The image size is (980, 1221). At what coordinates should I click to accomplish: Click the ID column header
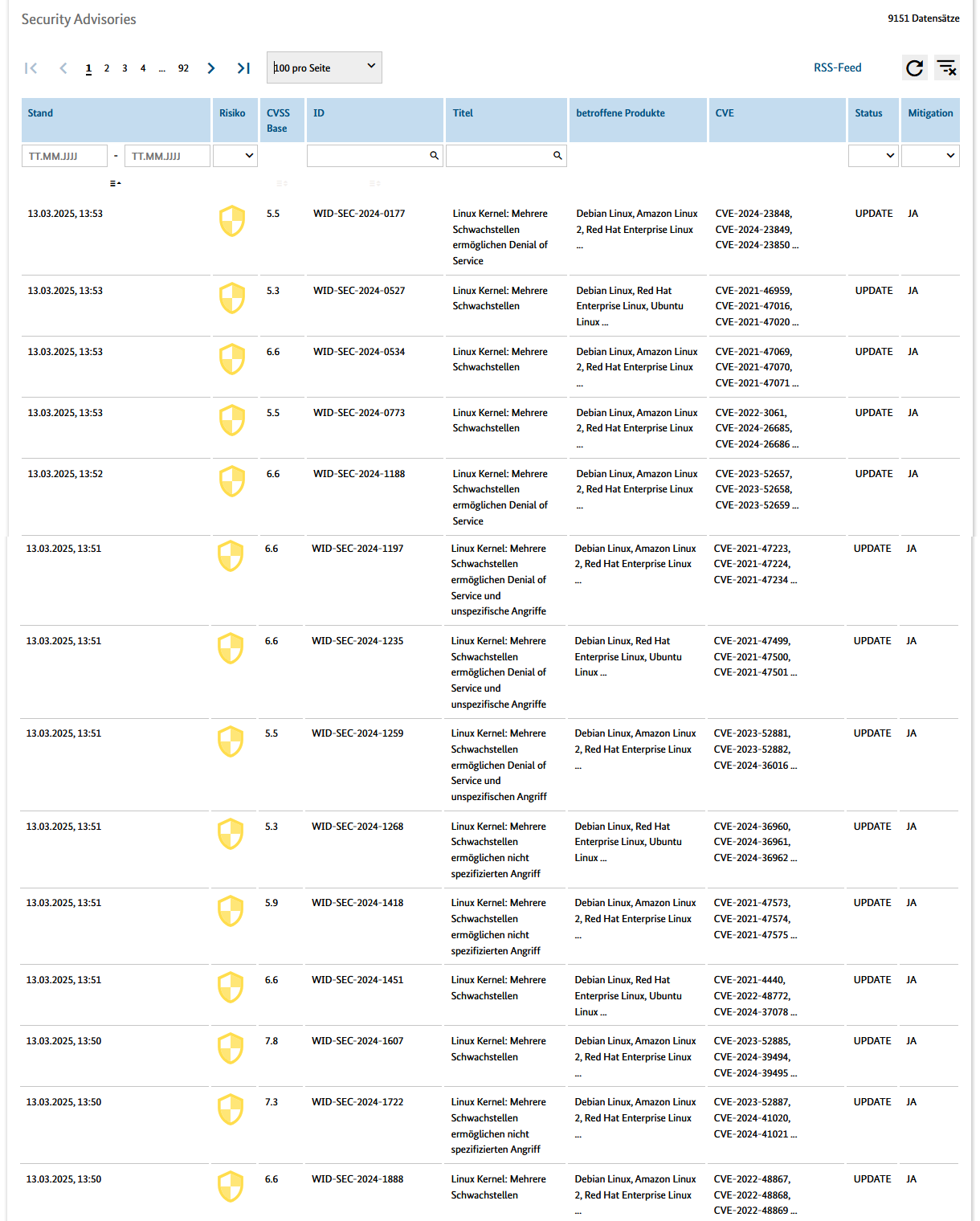click(x=375, y=120)
